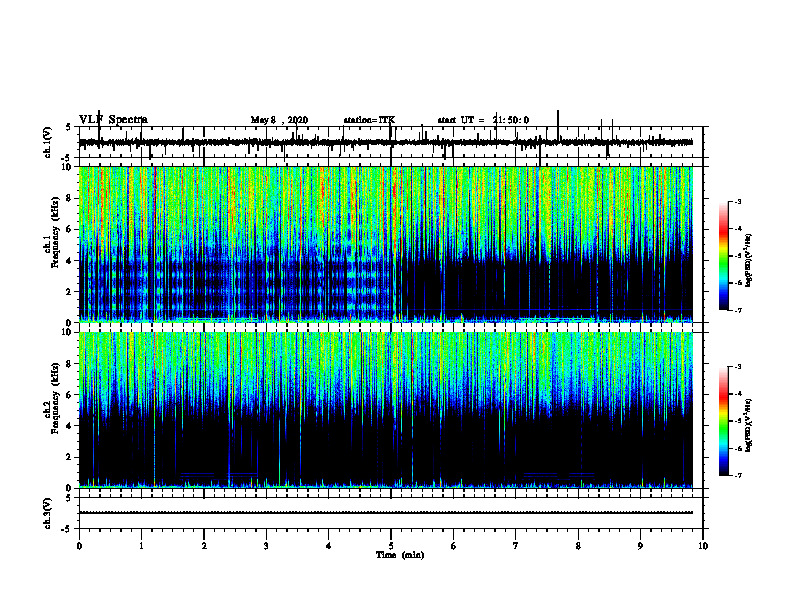The height and width of the screenshot is (612, 792).
Task: Click the log(PSD) label of the ch.1 color bar
Action: pyautogui.click(x=749, y=261)
